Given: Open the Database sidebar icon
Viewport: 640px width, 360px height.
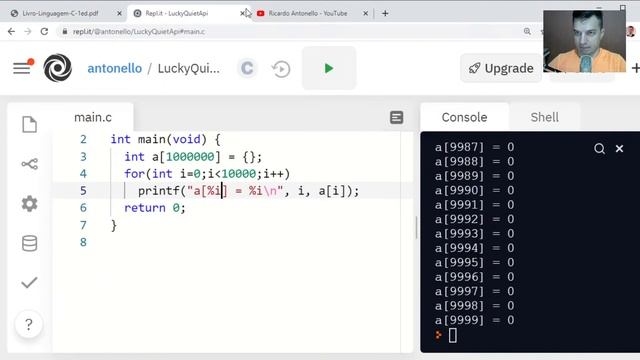Looking at the screenshot, I should tap(29, 243).
